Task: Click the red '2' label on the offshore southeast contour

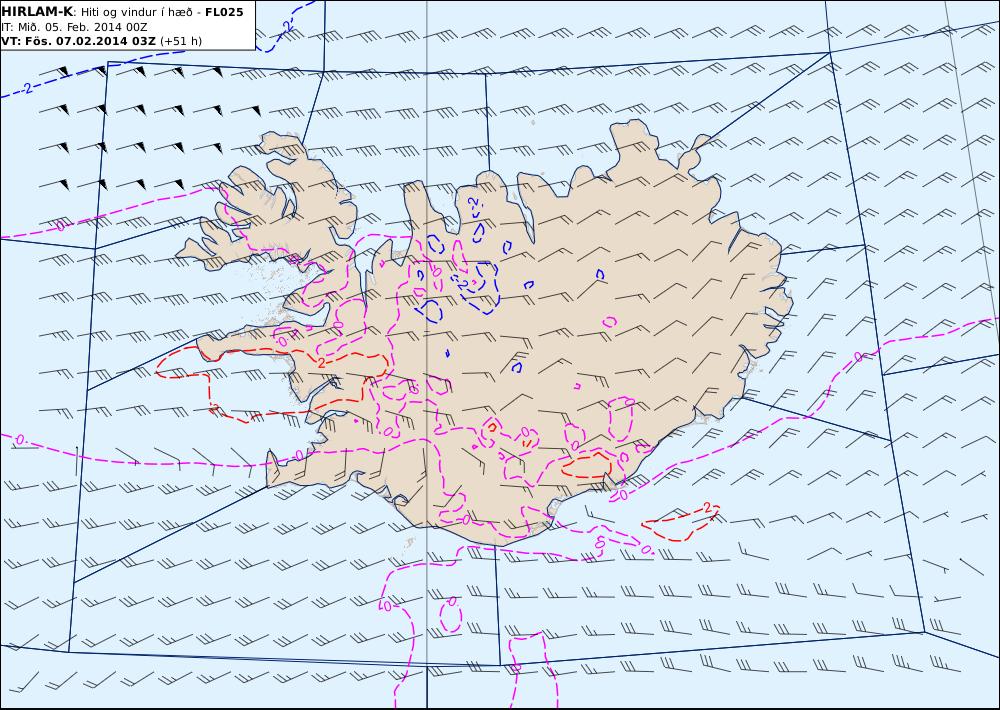Action: click(x=707, y=508)
